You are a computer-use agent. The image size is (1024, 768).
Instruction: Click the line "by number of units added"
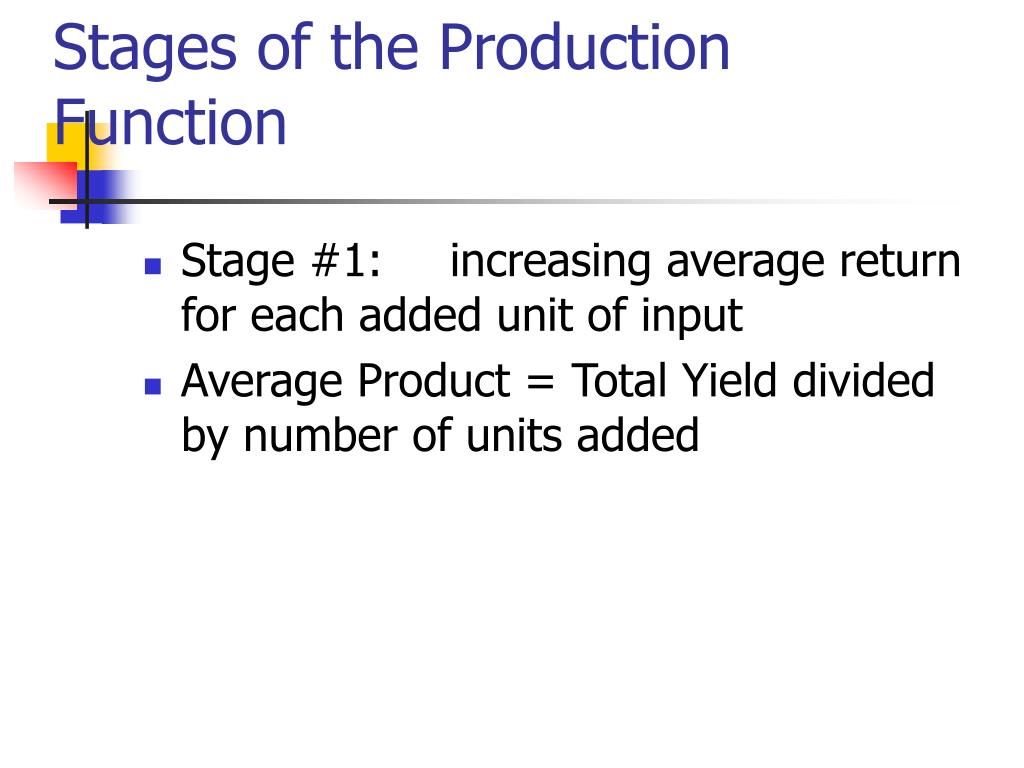pyautogui.click(x=440, y=436)
